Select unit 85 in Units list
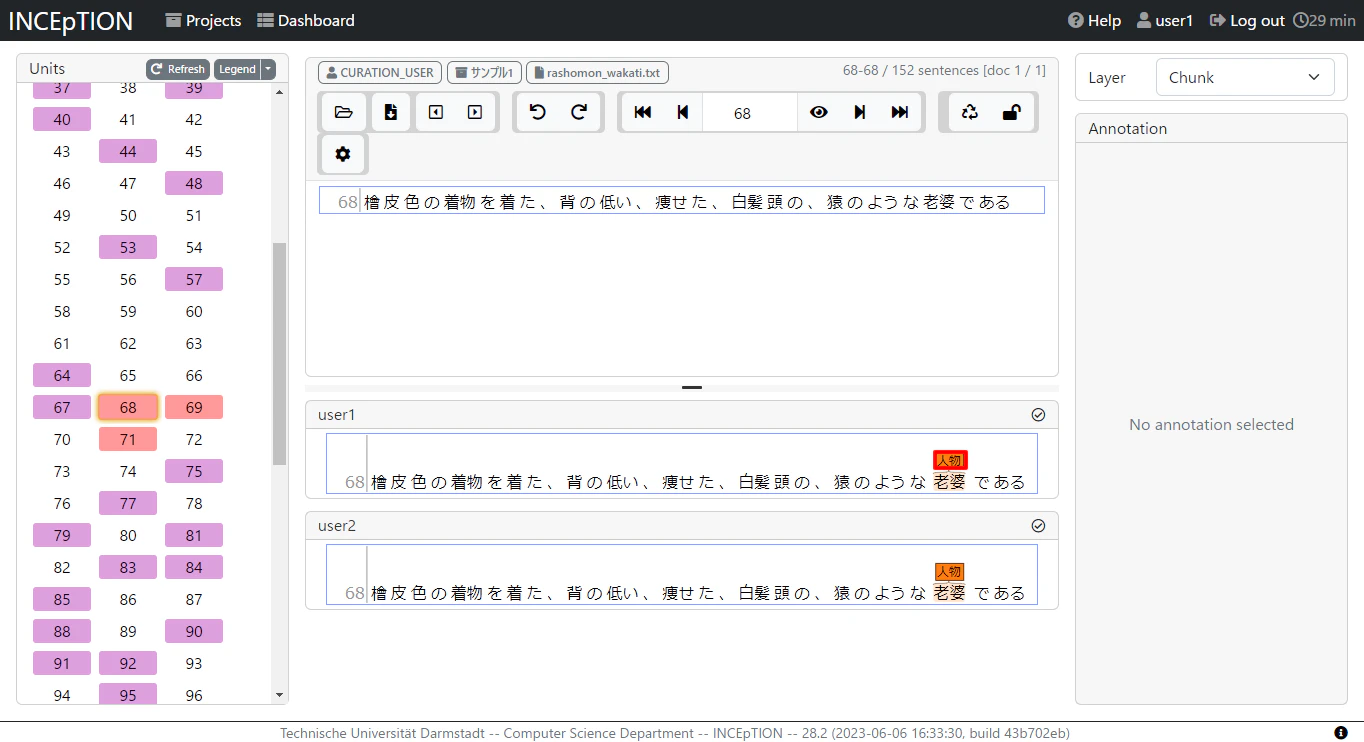Image resolution: width=1364 pixels, height=742 pixels. (62, 599)
